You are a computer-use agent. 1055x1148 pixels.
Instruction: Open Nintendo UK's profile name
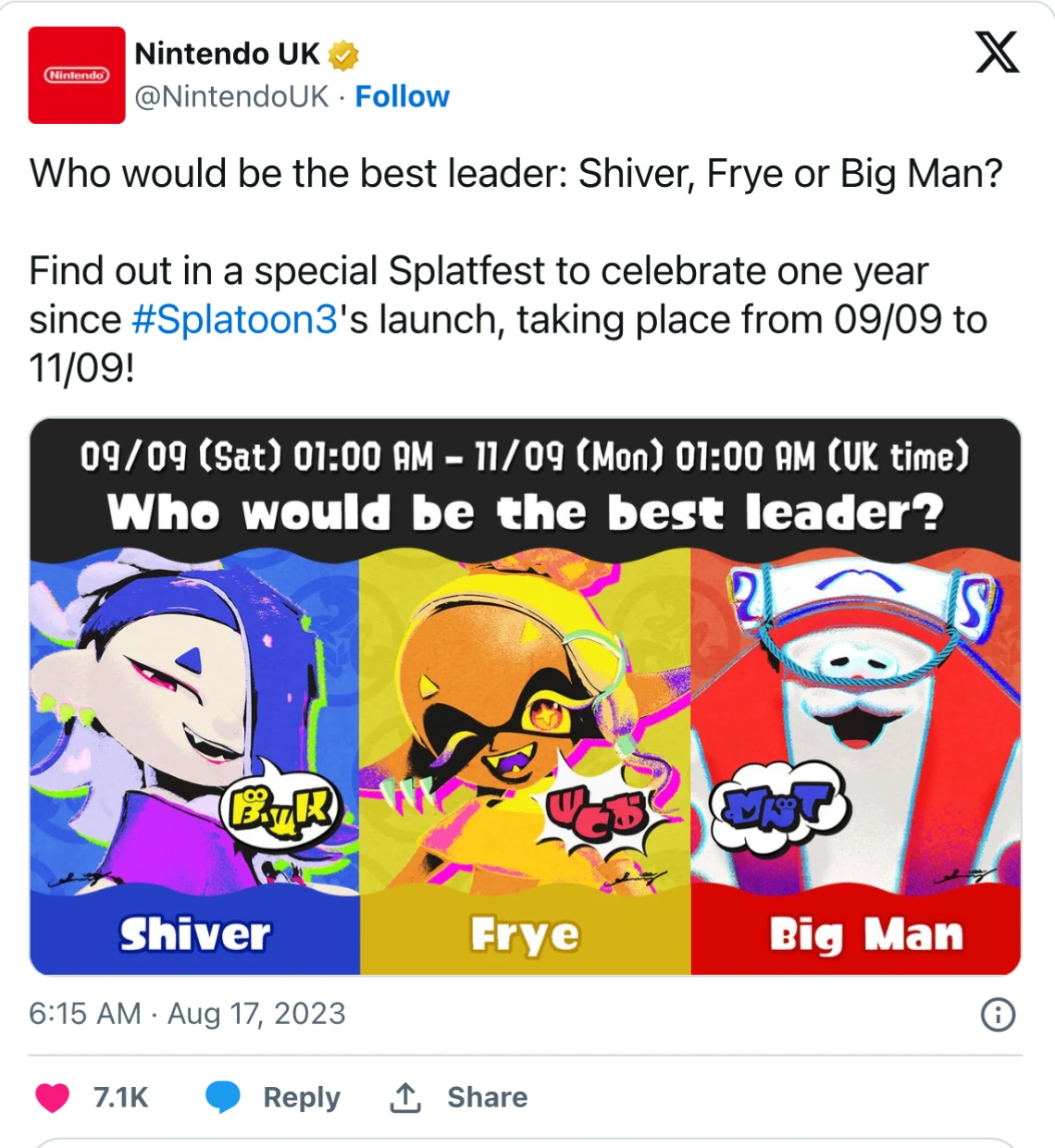point(228,53)
